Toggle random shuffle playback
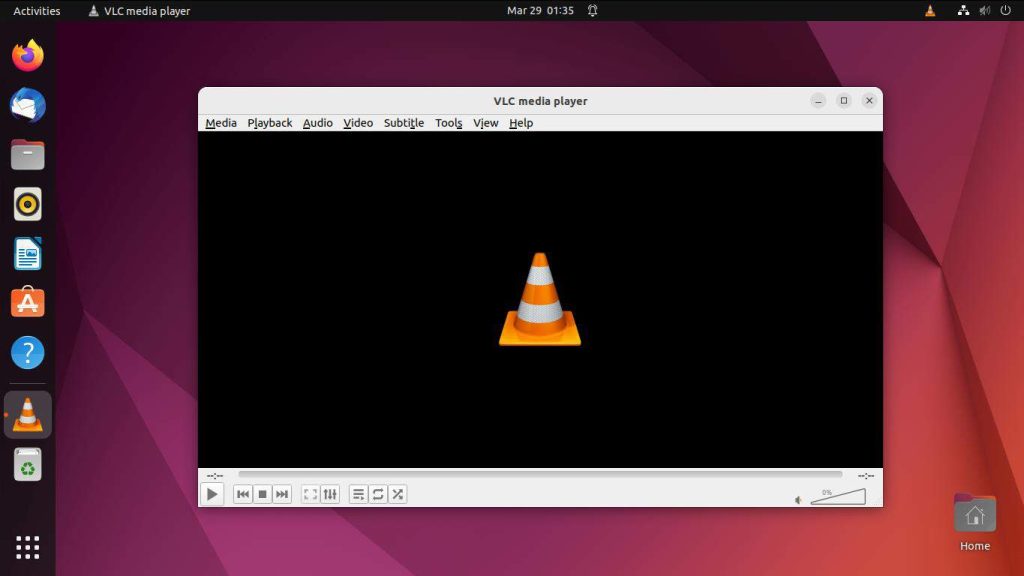Screen dimensions: 1024x576 [x=398, y=494]
